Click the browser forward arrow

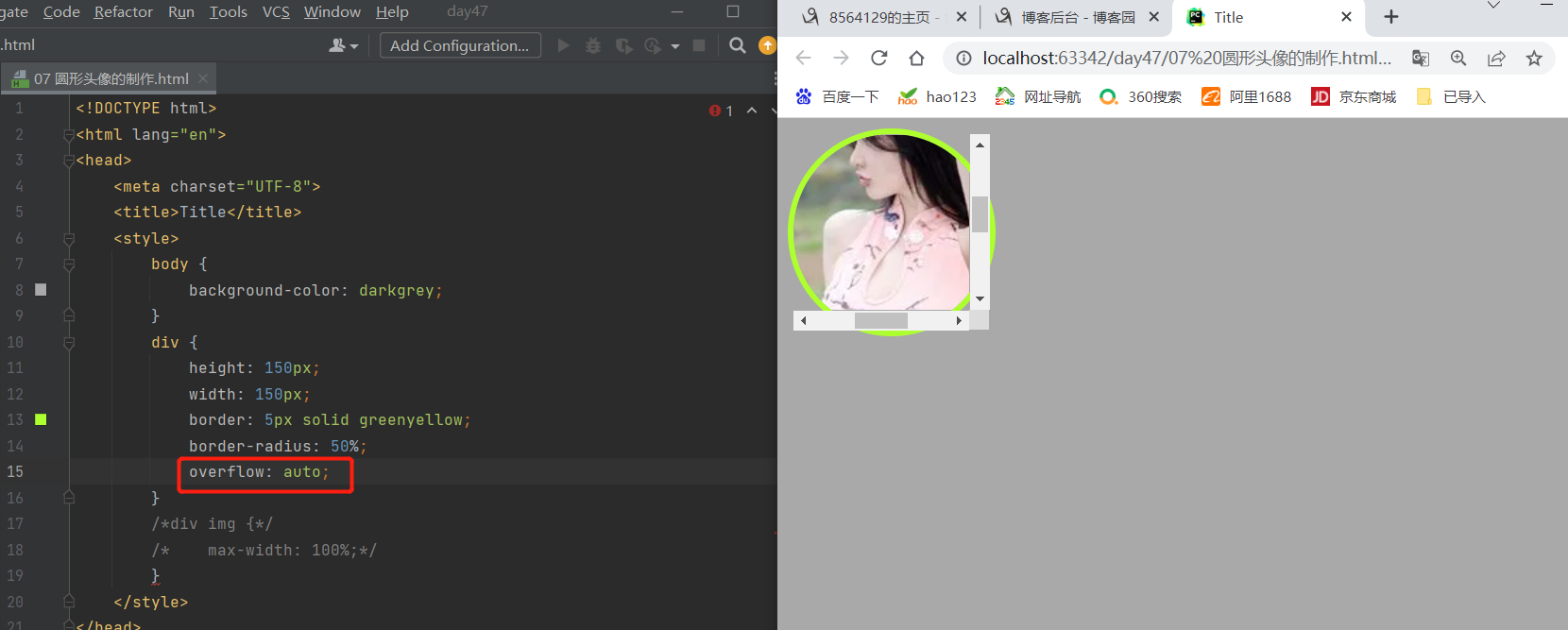click(x=842, y=59)
